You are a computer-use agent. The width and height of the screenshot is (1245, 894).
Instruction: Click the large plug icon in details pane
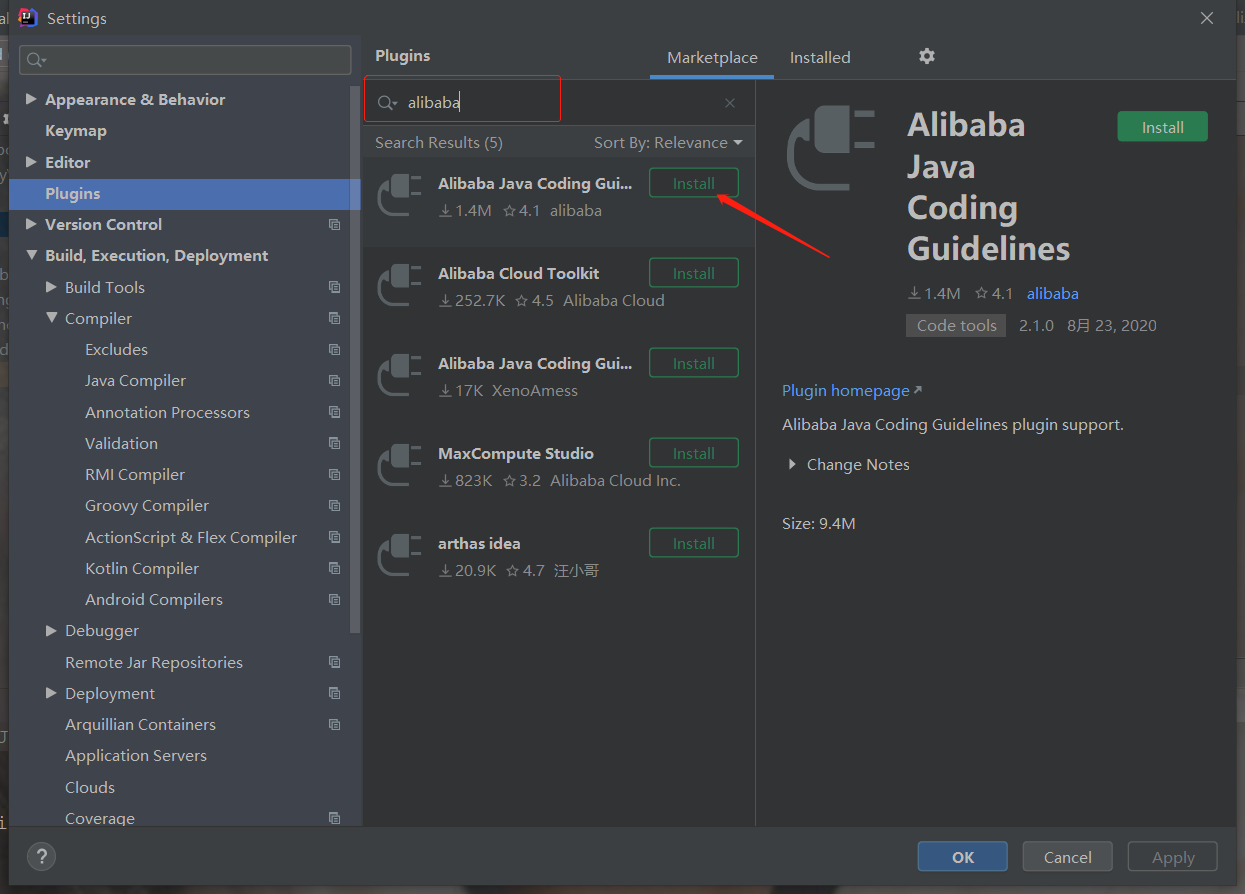831,150
